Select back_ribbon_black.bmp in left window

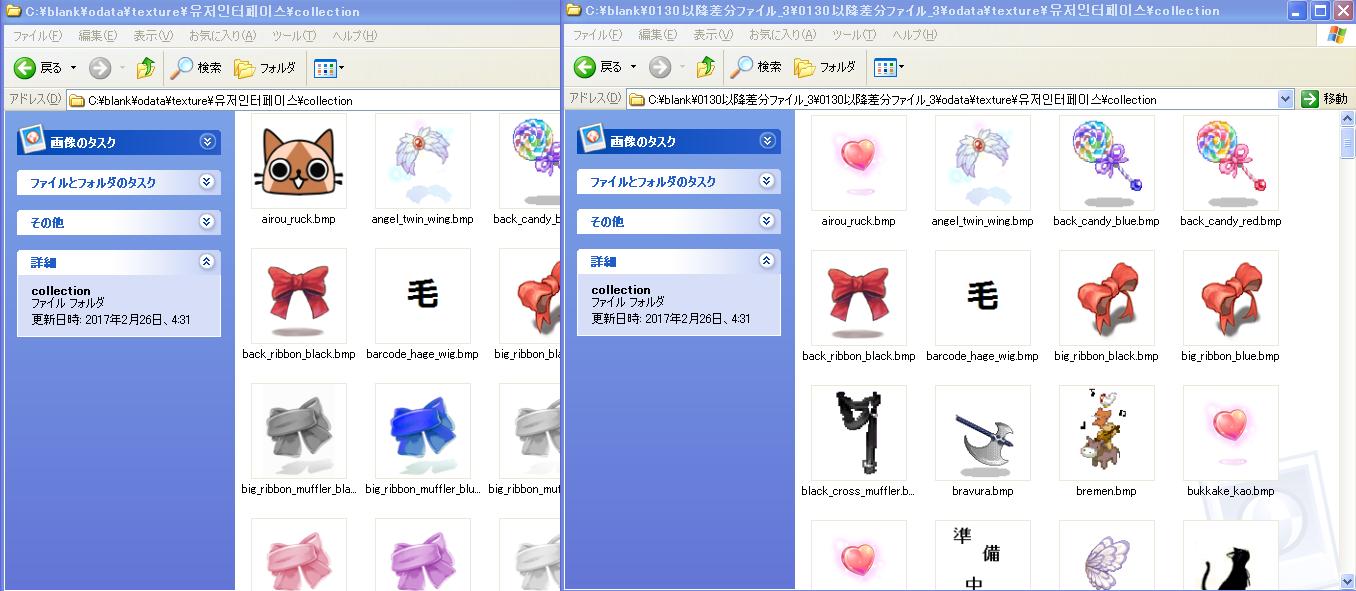click(x=299, y=296)
